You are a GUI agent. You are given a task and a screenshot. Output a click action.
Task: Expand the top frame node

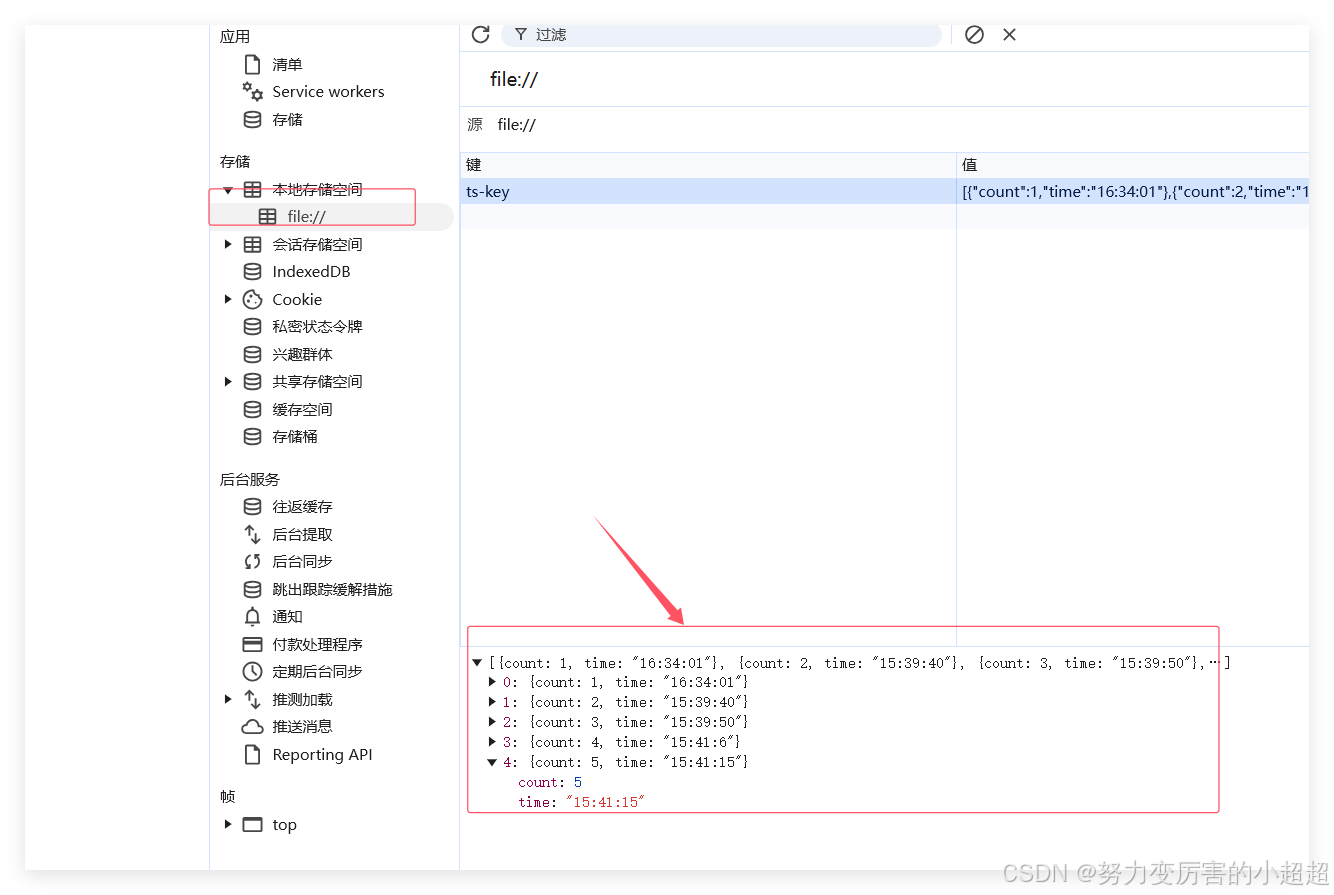[x=228, y=825]
